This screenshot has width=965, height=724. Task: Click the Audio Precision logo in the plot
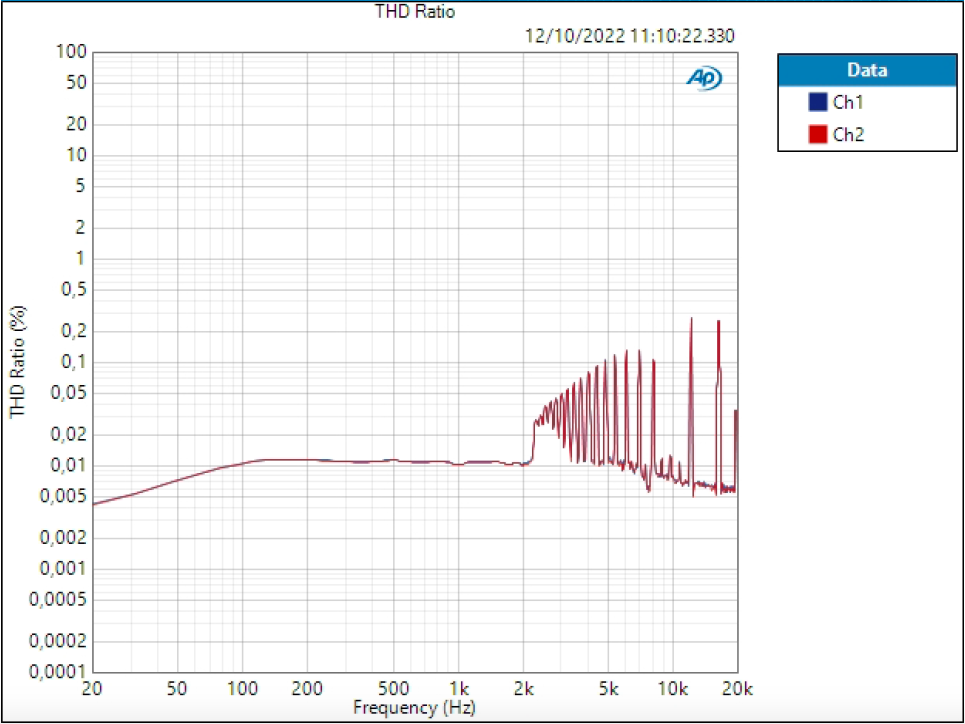click(704, 77)
